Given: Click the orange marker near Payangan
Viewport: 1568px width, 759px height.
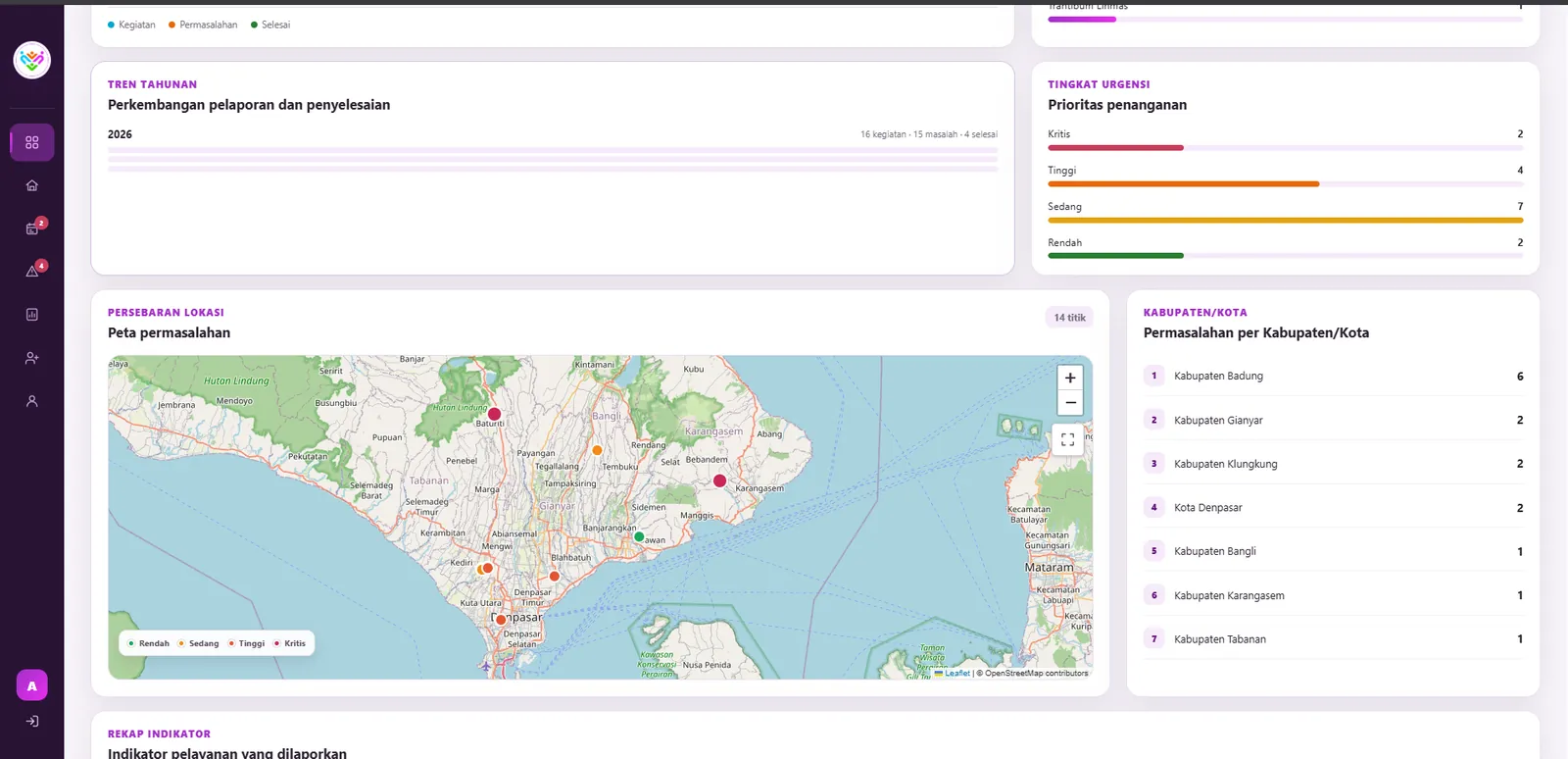Looking at the screenshot, I should [x=597, y=450].
